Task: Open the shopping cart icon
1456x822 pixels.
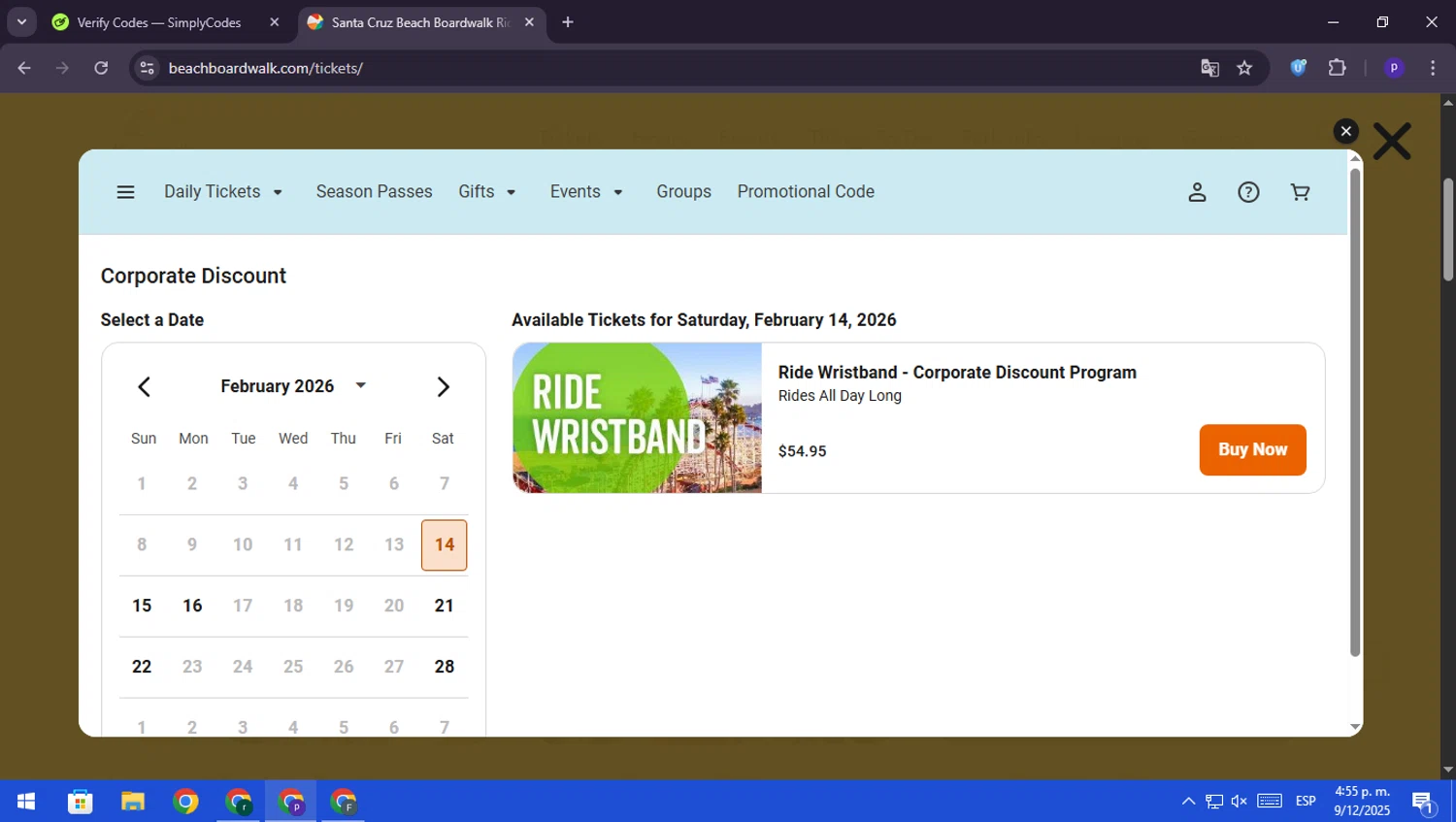Action: click(1300, 192)
